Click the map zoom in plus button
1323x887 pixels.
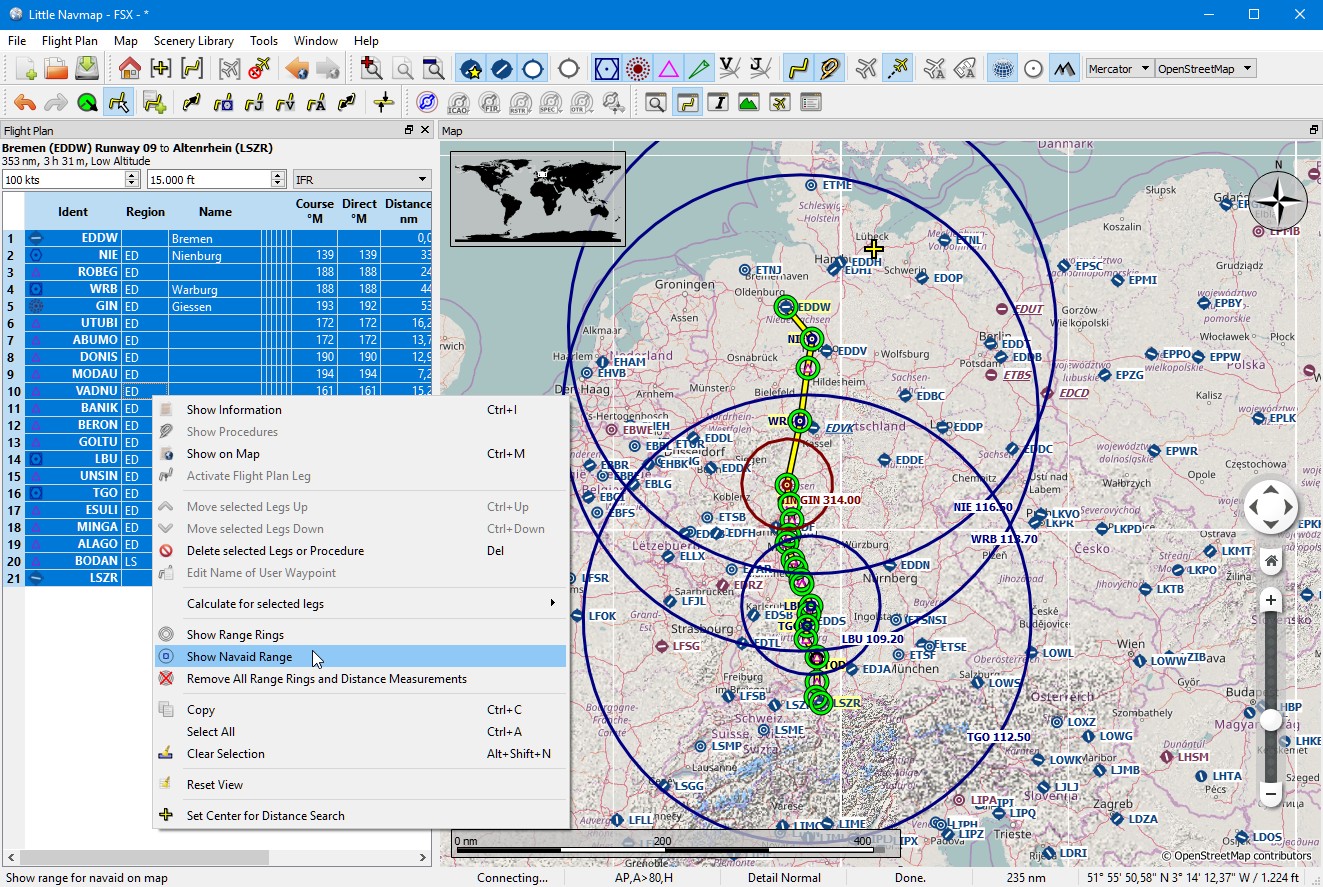(1271, 600)
